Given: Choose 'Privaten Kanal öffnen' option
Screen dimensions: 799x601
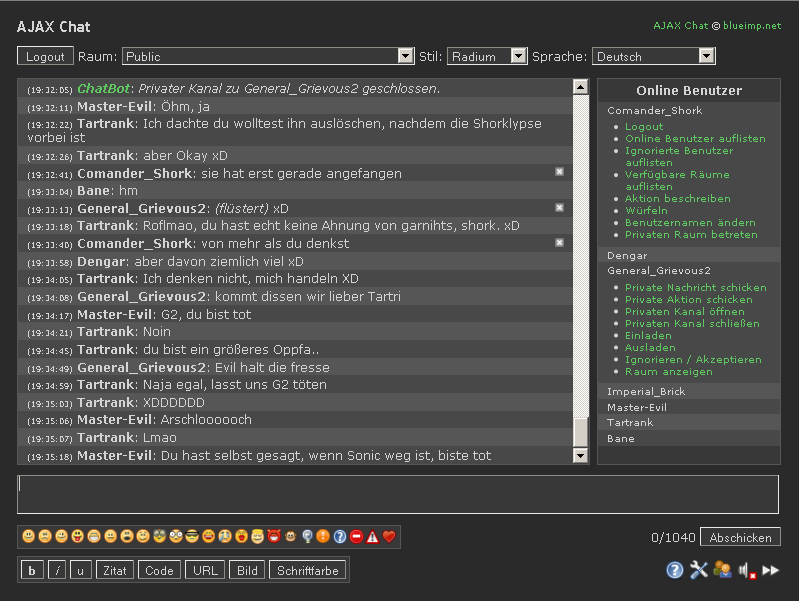Looking at the screenshot, I should pyautogui.click(x=684, y=311).
